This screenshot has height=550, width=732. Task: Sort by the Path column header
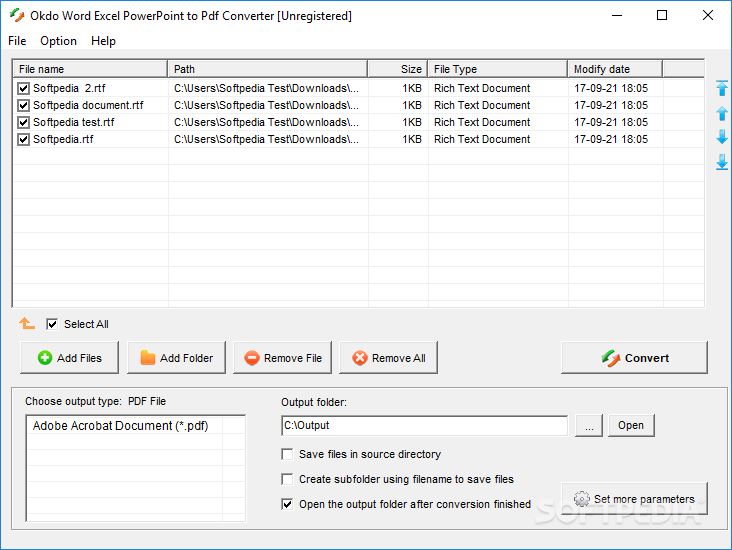point(268,69)
